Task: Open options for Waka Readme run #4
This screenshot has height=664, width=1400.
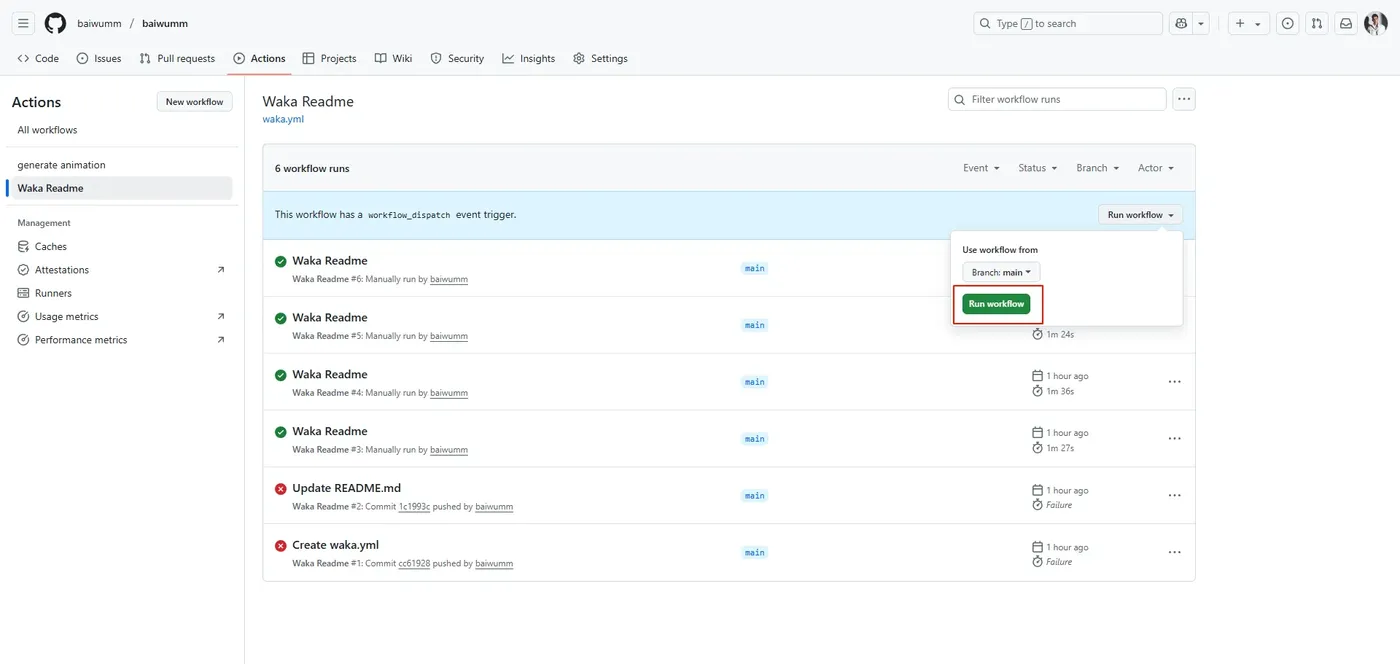Action: tap(1174, 382)
